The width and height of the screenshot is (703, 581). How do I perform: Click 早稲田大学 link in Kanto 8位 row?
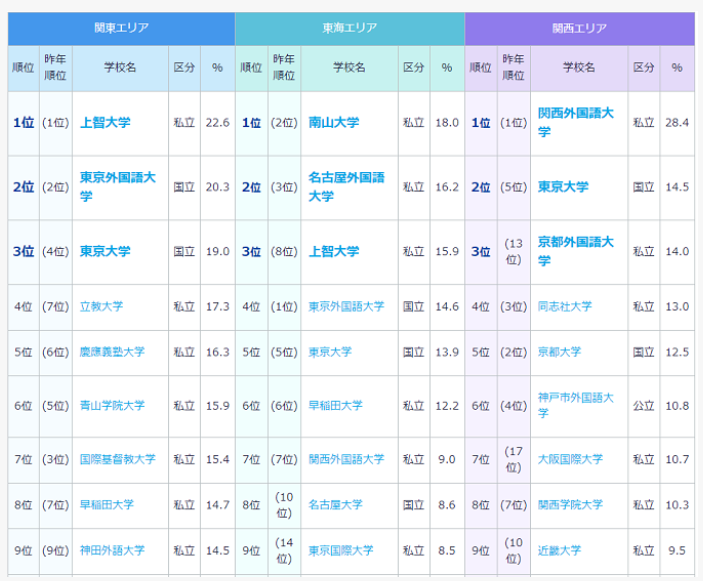[x=107, y=505]
